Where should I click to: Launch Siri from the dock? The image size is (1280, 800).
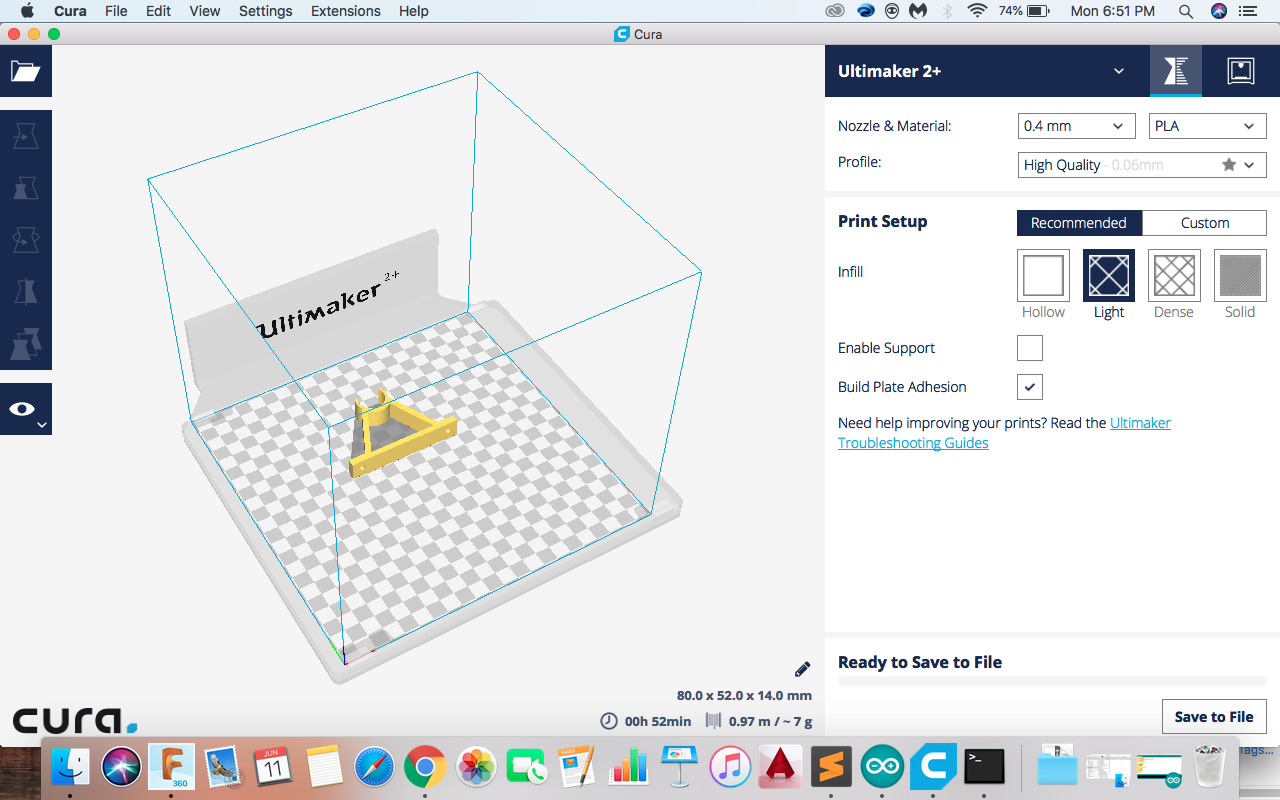click(122, 767)
